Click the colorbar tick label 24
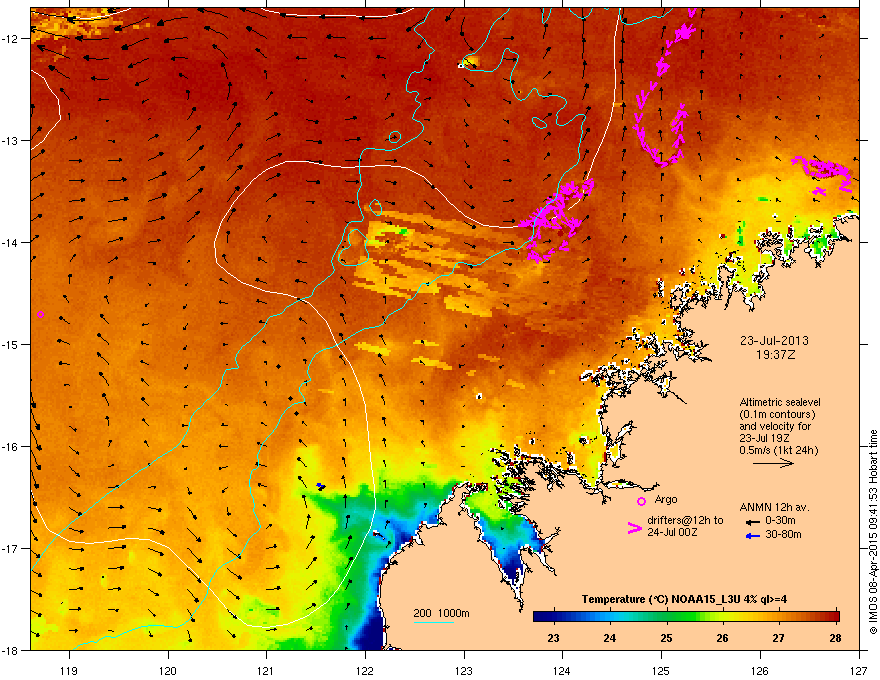The width and height of the screenshot is (880, 680). (609, 638)
